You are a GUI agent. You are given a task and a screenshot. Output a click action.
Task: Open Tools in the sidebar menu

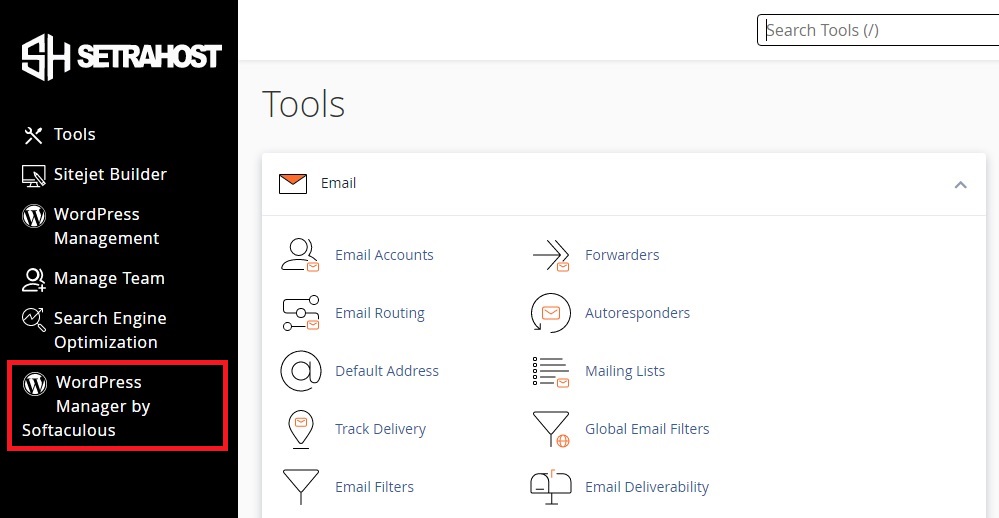(75, 134)
